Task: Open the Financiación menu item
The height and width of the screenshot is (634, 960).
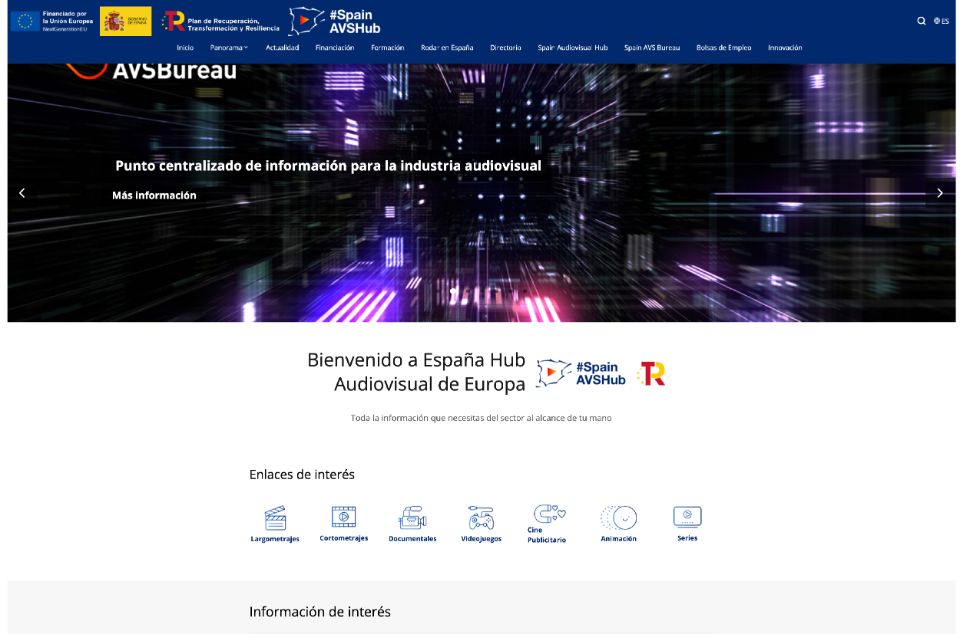Action: click(334, 48)
